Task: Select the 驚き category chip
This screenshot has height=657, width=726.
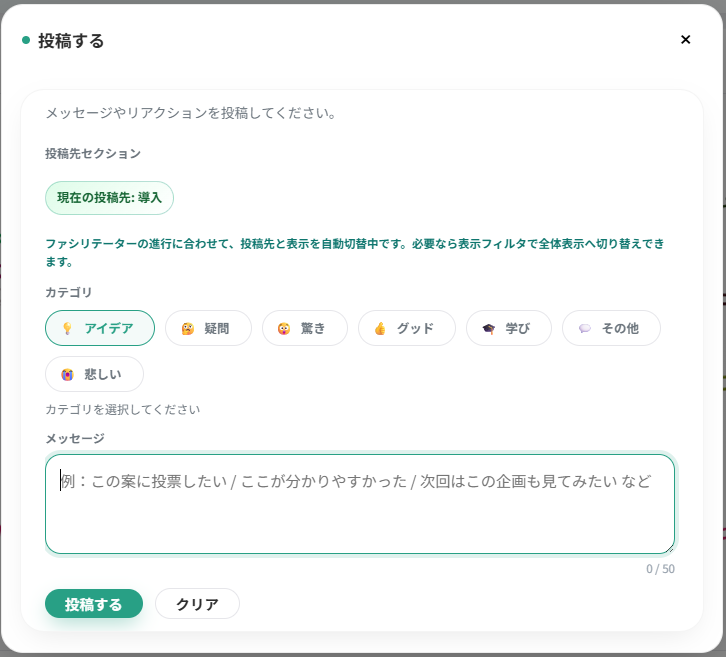Action: click(305, 328)
